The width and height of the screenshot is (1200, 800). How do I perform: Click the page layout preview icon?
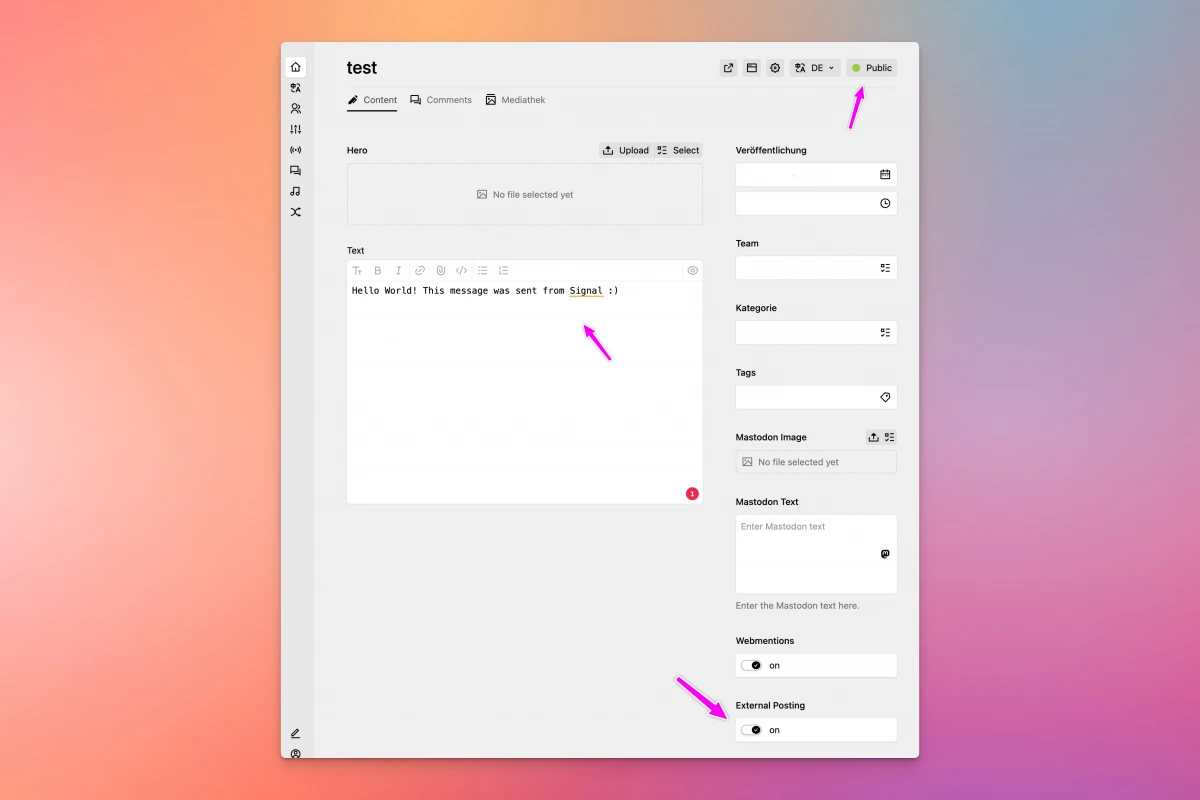[x=752, y=68]
